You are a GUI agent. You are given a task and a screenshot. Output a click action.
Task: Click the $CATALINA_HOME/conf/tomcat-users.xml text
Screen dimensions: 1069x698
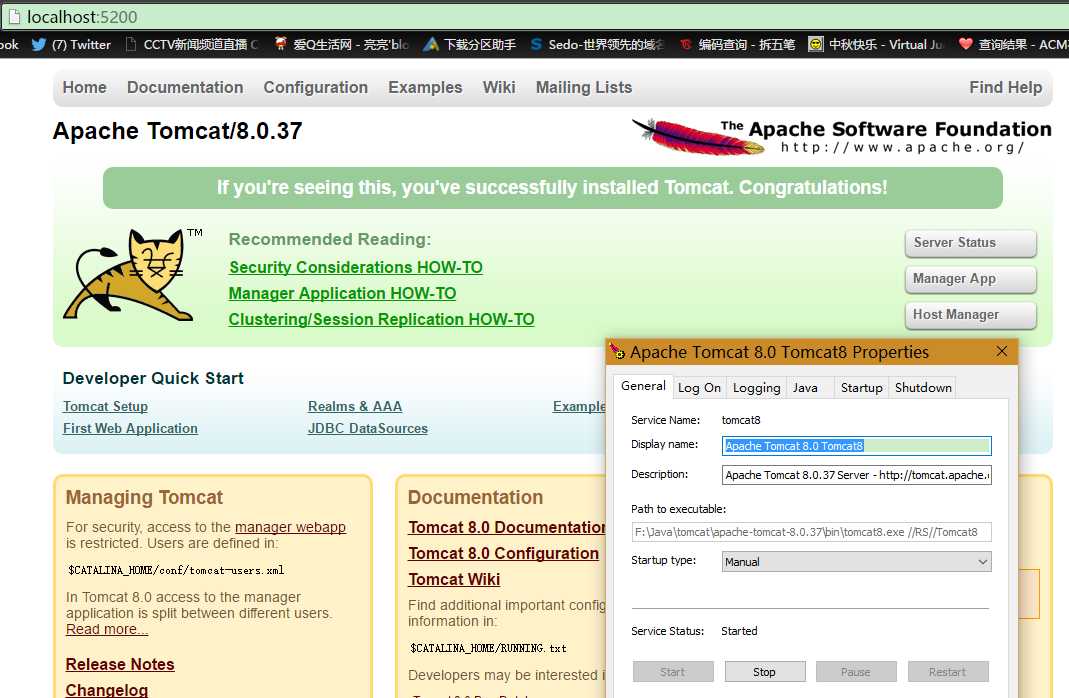click(x=176, y=570)
